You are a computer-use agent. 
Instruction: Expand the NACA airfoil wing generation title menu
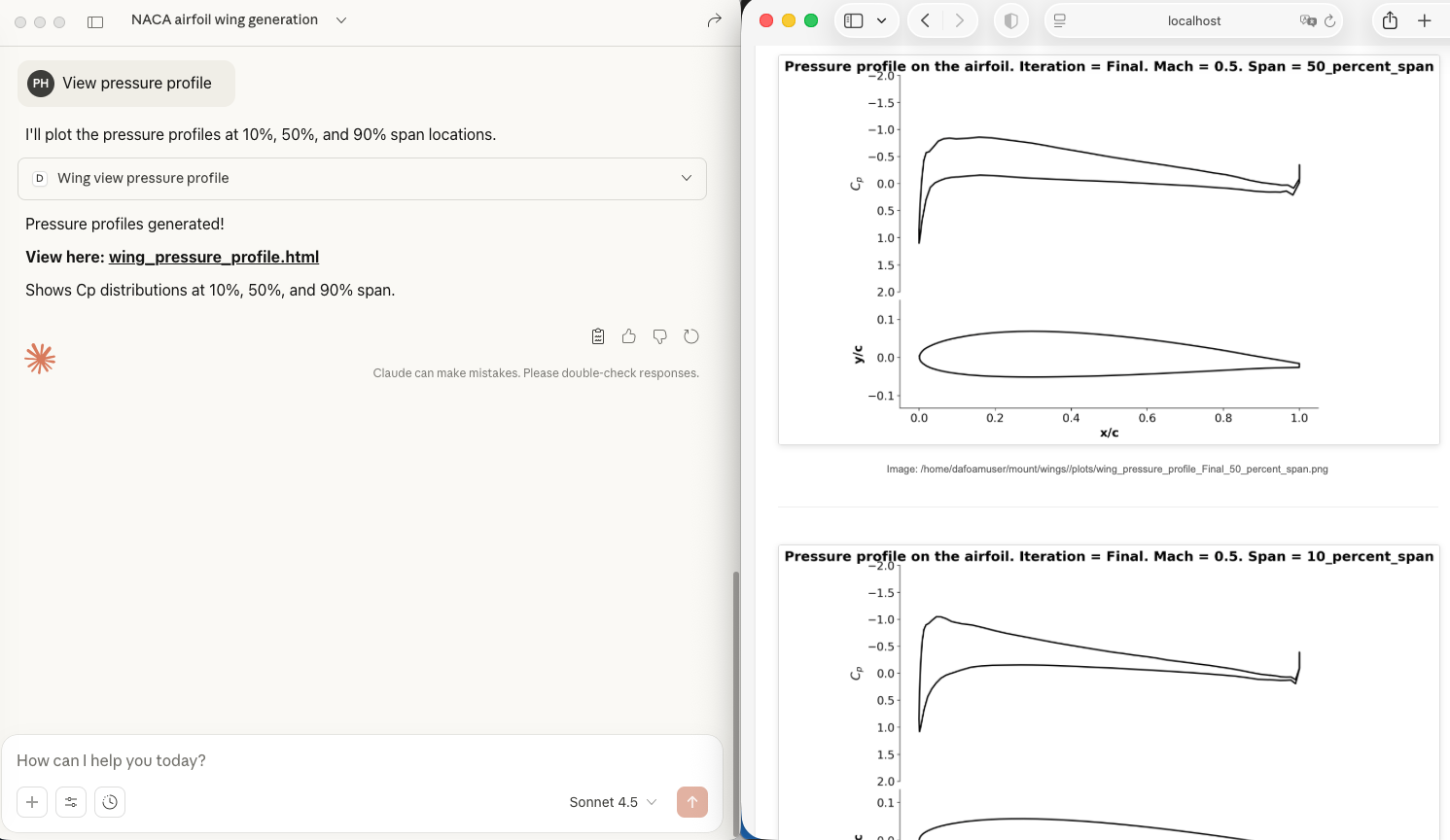coord(341,20)
